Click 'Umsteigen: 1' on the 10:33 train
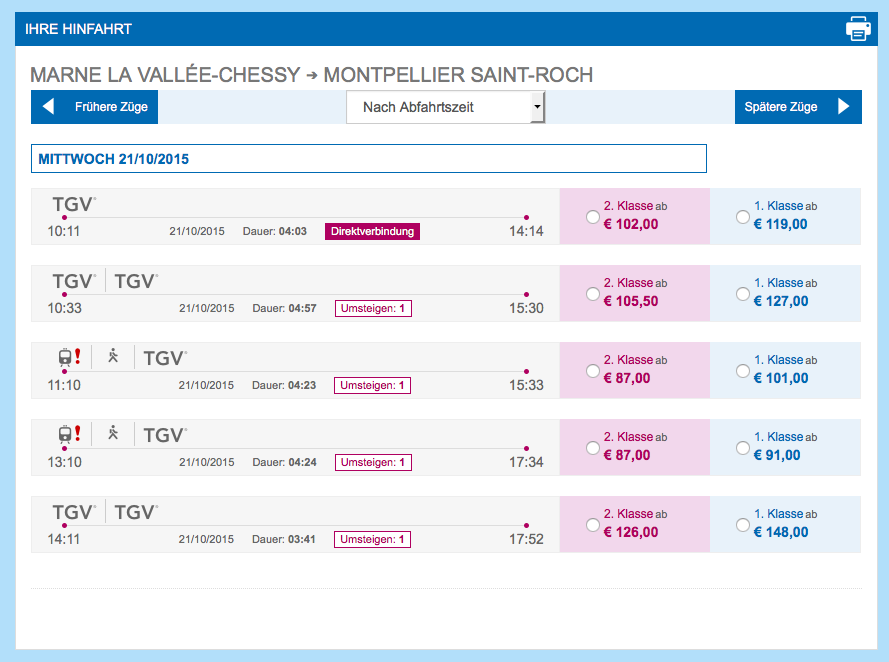Screen dimensions: 889x662 373,308
